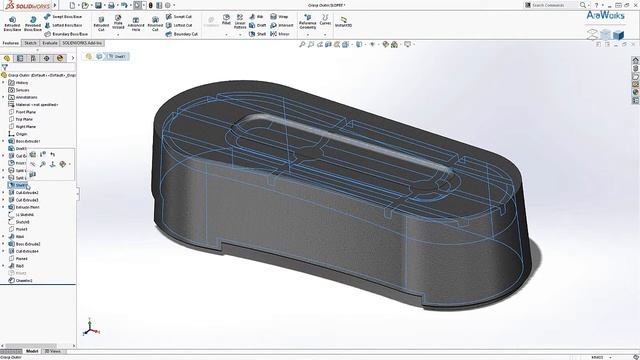Click the Zoom to Fit icon

(302, 44)
